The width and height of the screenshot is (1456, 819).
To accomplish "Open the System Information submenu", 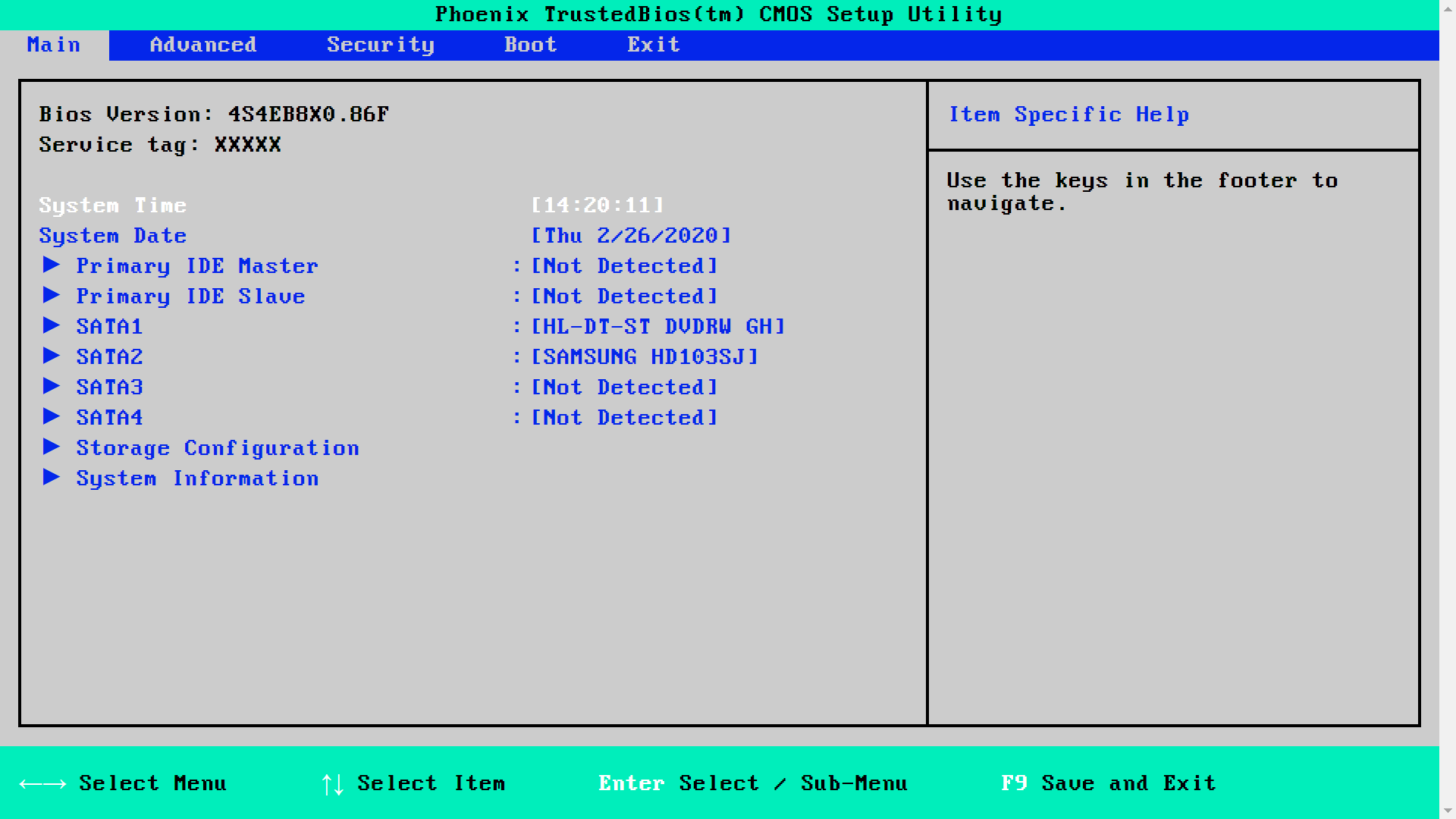I will (197, 479).
